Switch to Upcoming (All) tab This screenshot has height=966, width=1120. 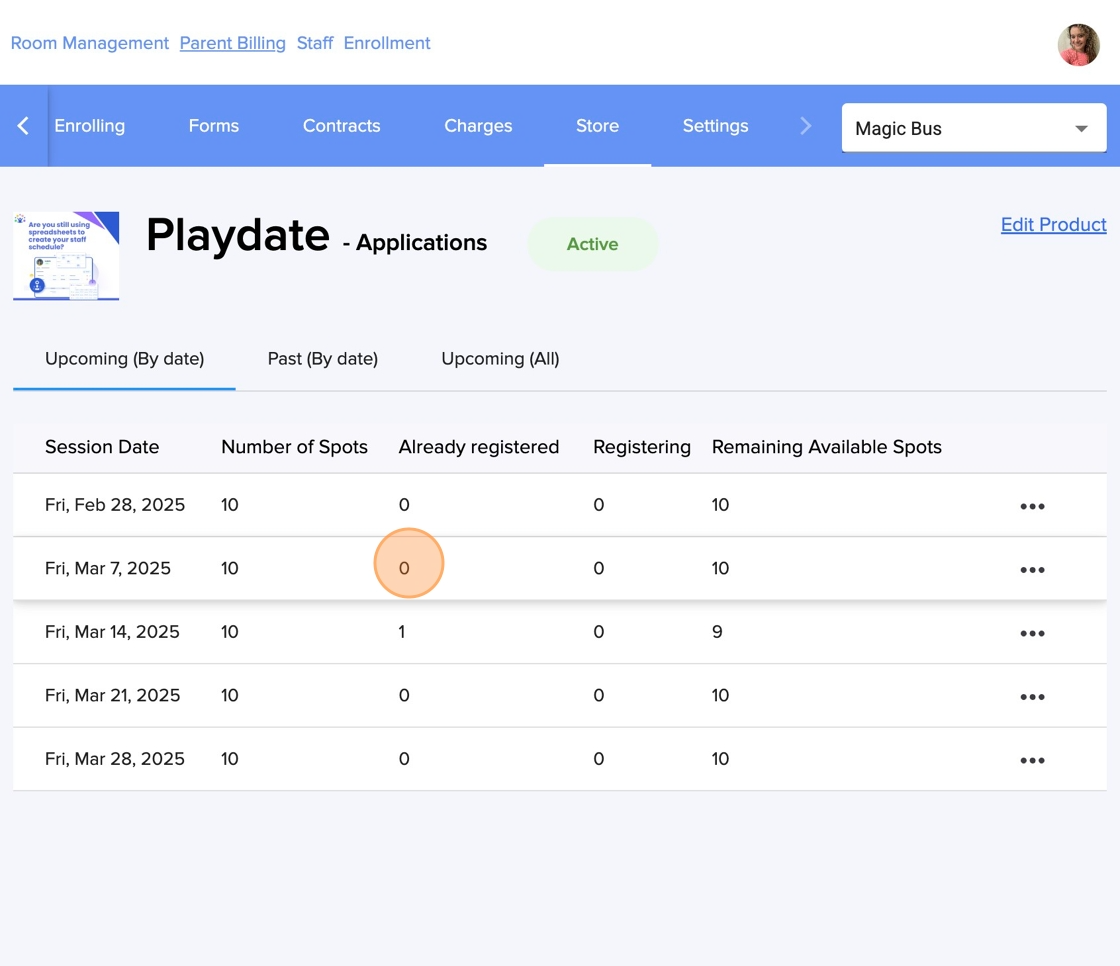500,359
